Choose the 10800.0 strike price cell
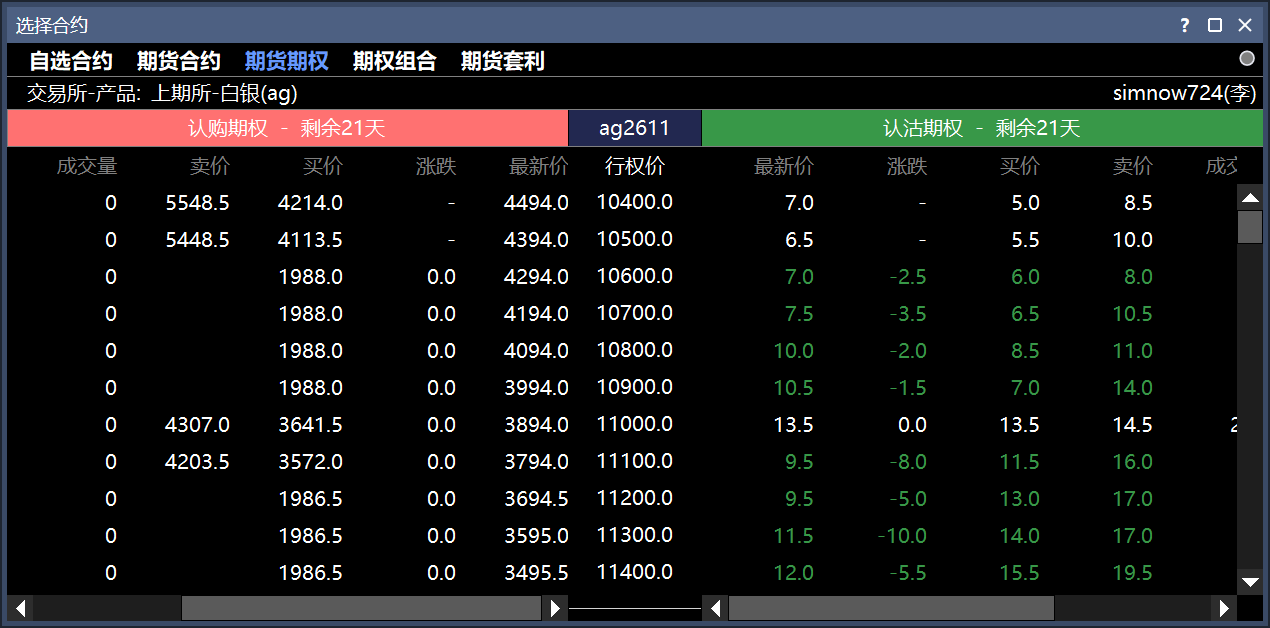Image resolution: width=1270 pixels, height=628 pixels. [x=635, y=350]
